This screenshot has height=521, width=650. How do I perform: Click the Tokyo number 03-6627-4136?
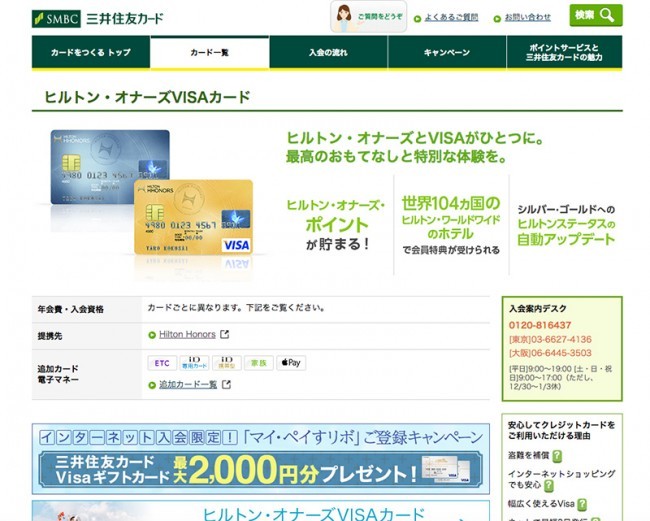tap(550, 339)
